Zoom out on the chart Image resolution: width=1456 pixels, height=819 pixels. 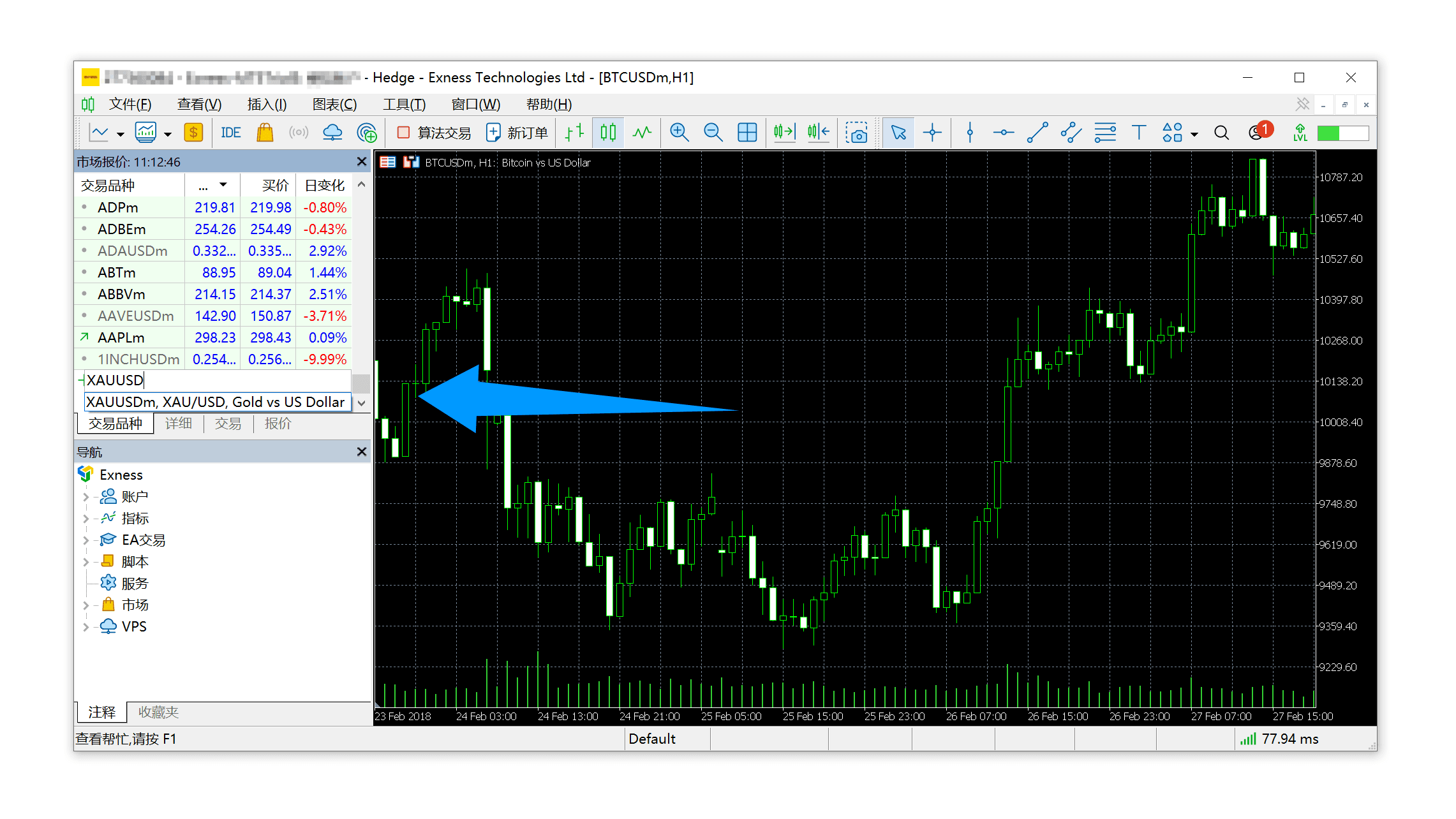[713, 133]
